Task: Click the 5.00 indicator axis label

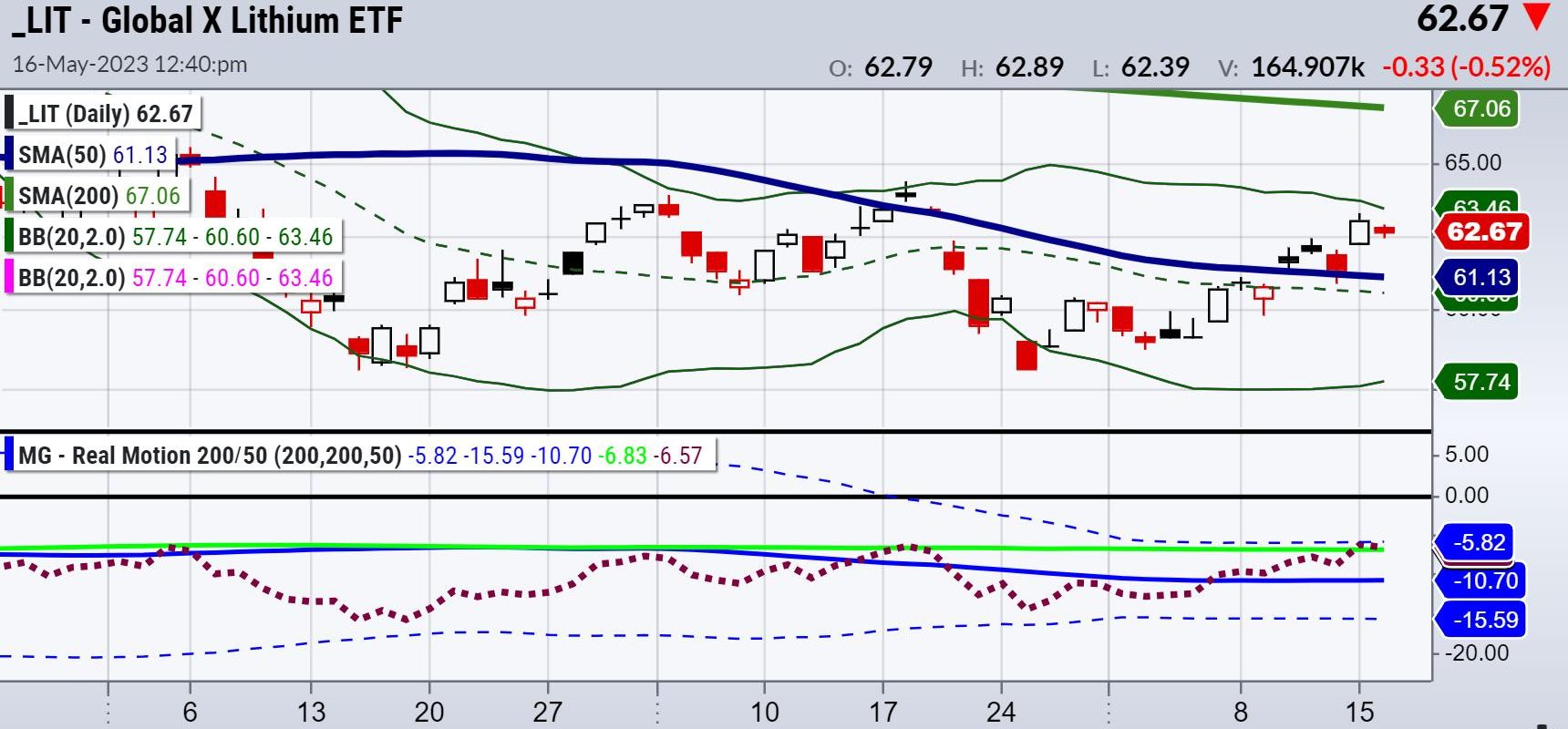Action: pos(1466,455)
